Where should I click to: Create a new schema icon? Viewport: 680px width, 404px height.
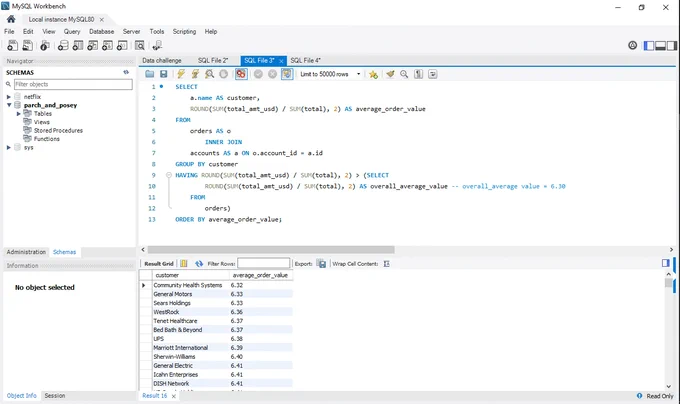coord(63,45)
